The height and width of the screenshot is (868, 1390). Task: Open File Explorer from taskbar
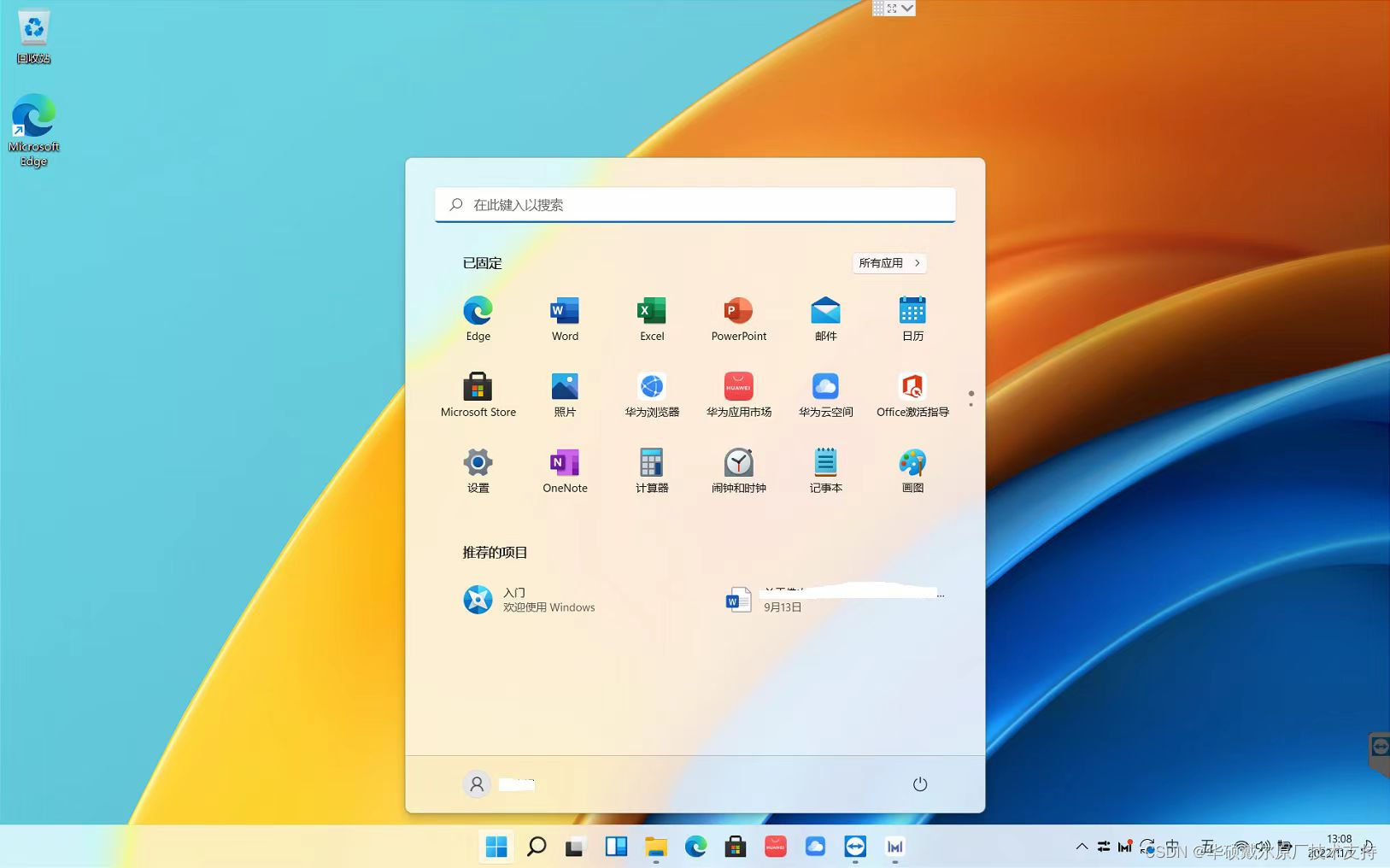click(655, 847)
